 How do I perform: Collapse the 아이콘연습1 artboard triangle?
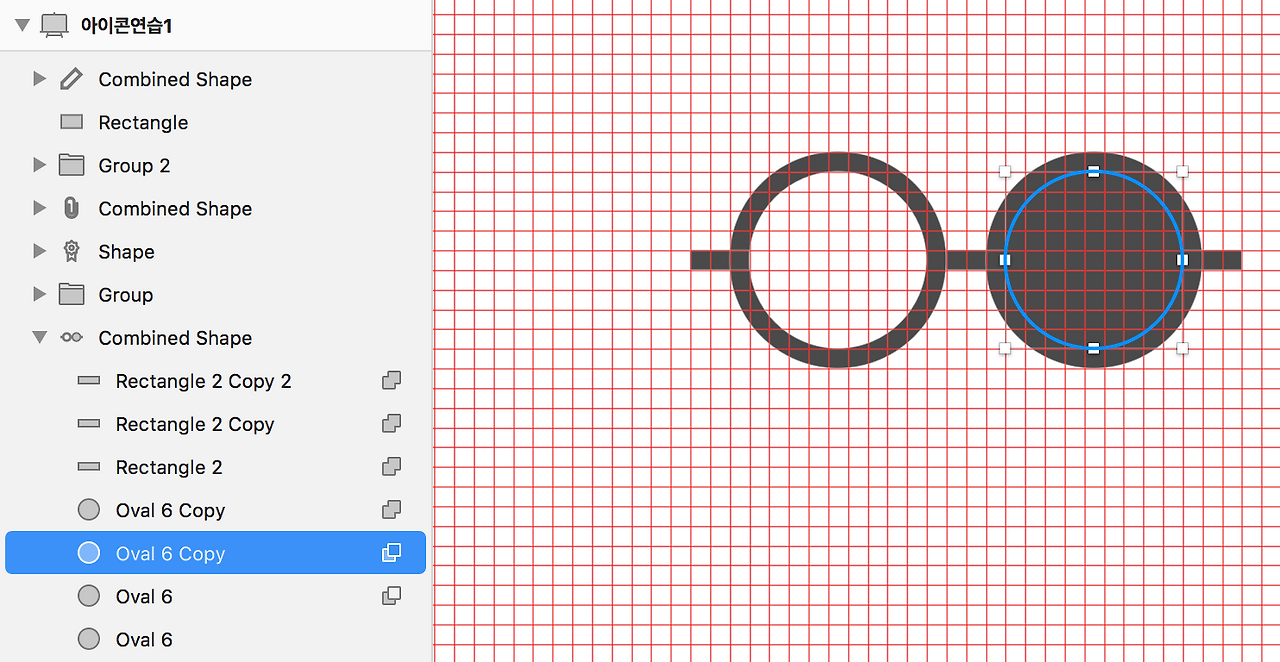pos(23,25)
